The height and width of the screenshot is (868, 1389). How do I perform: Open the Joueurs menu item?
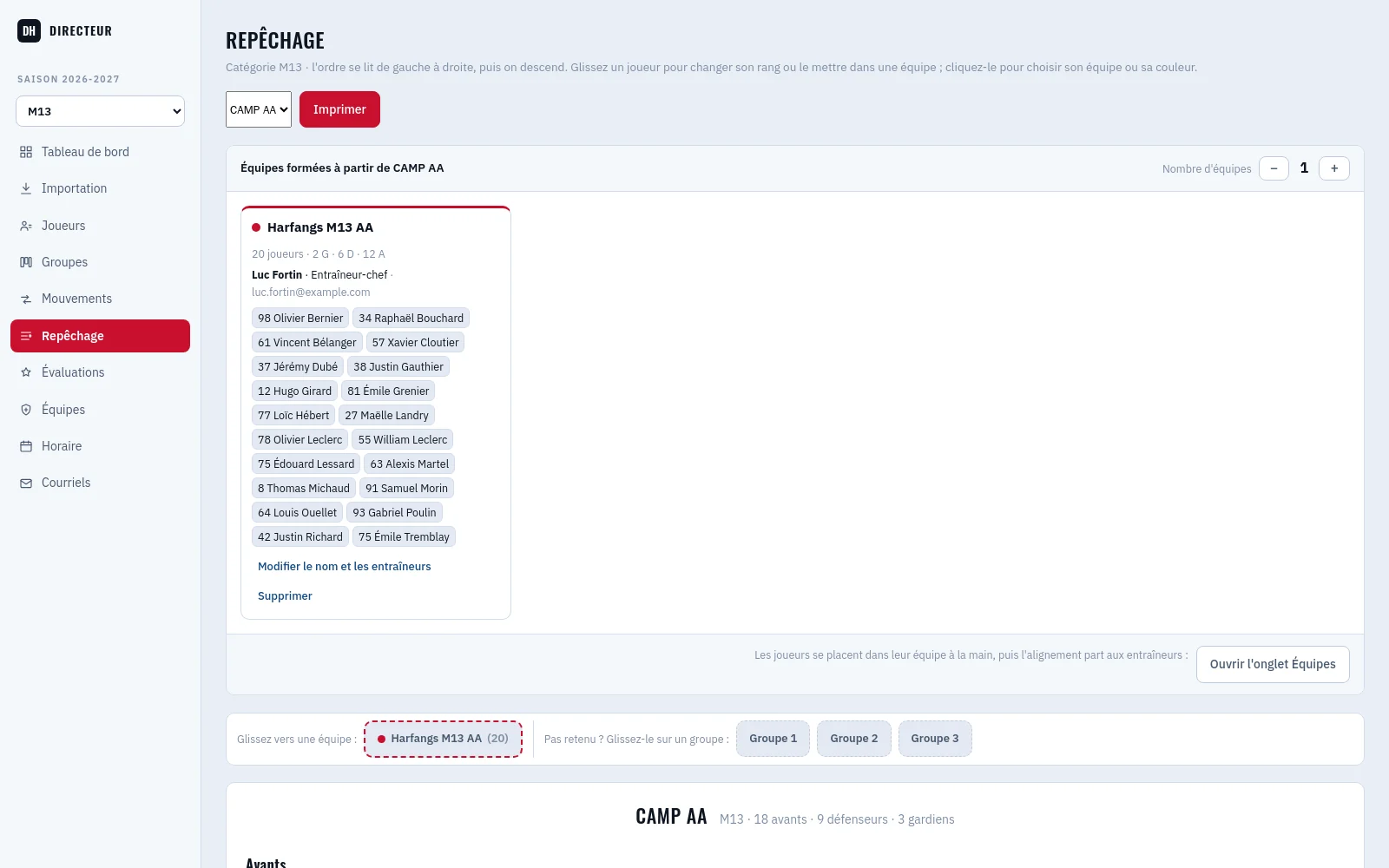coord(101,226)
